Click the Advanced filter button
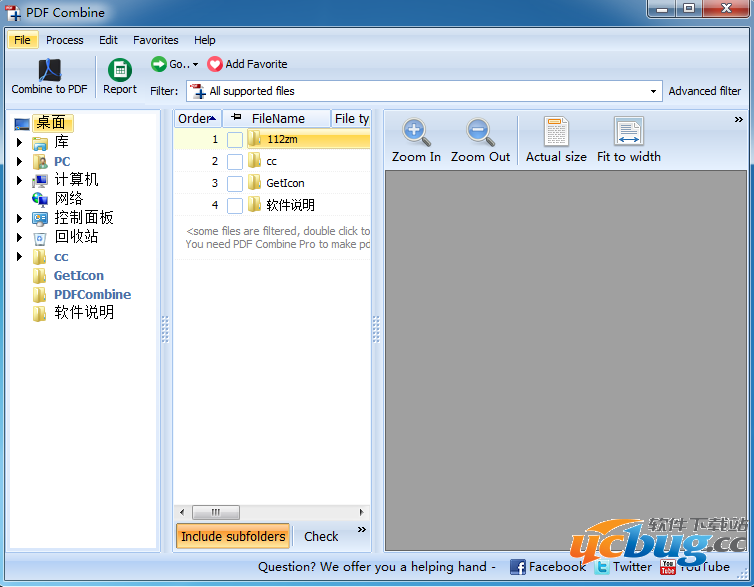This screenshot has width=754, height=587. 705,91
